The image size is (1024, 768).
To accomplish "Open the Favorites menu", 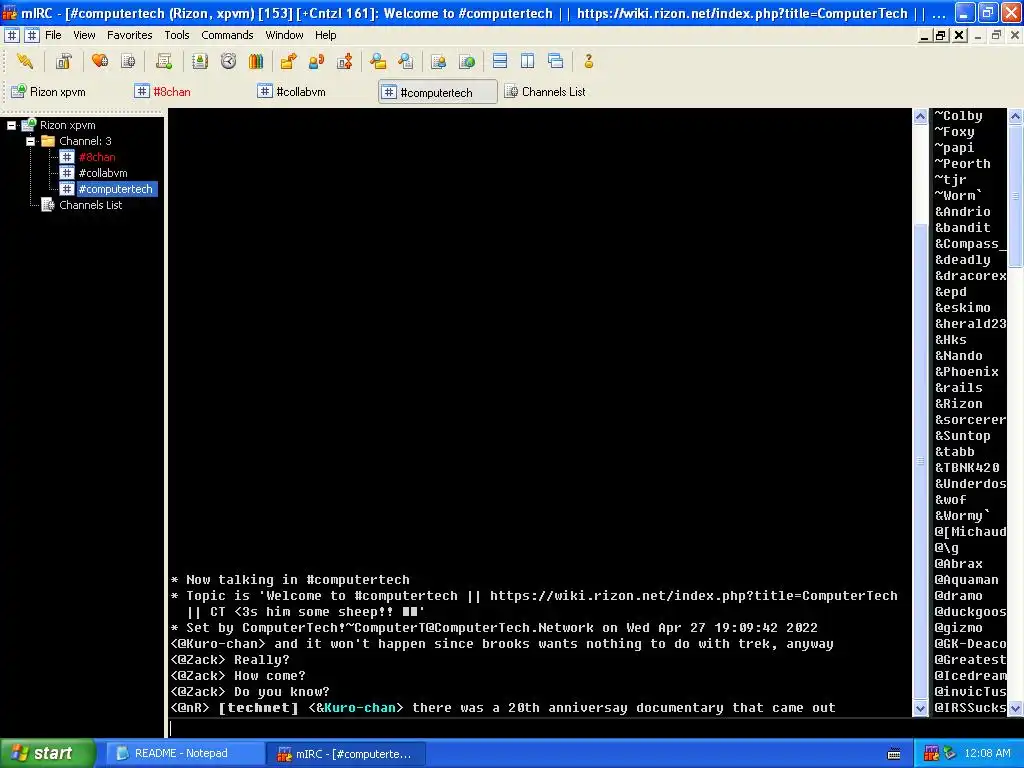I will coord(129,35).
